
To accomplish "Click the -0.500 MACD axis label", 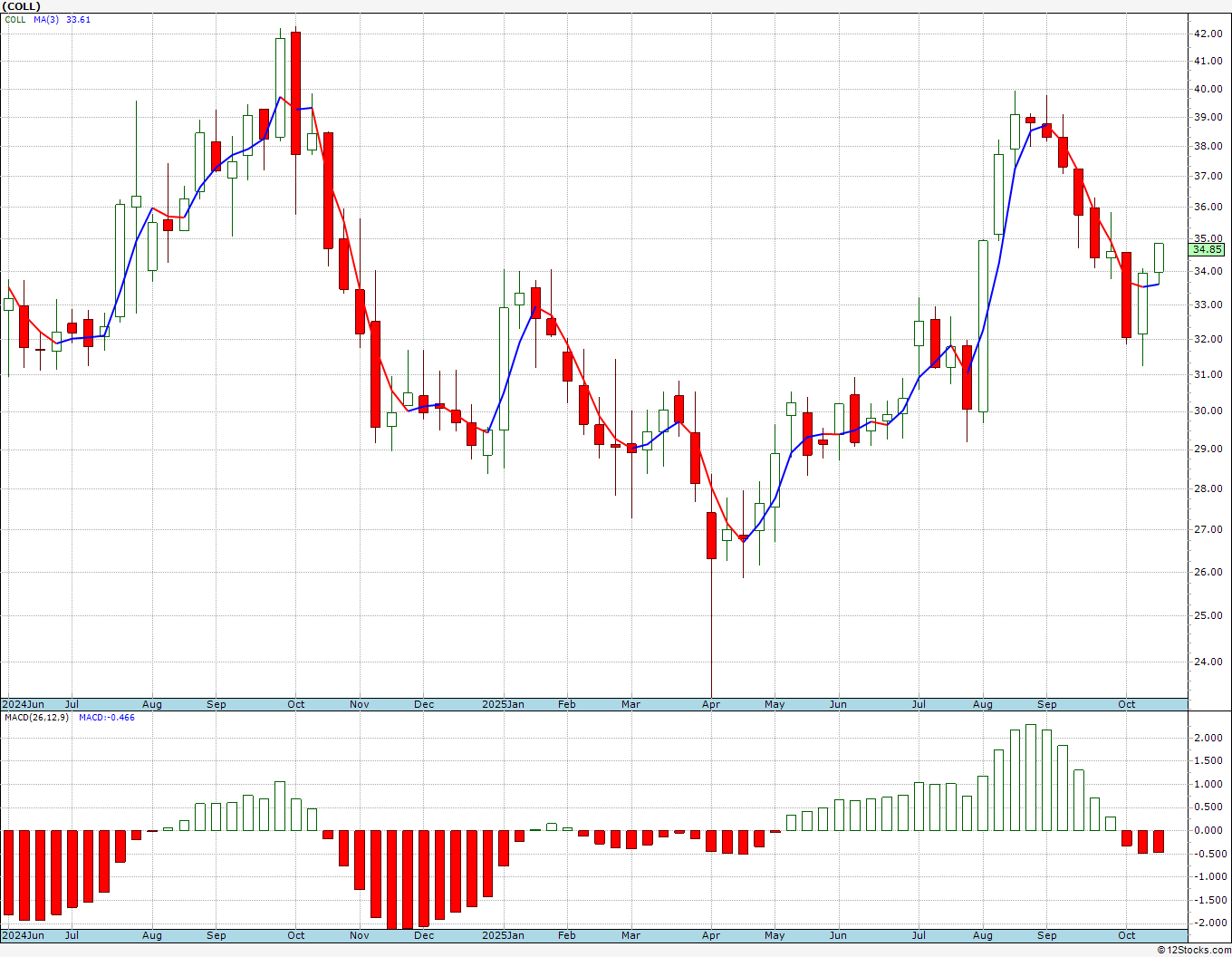I will [x=1208, y=854].
